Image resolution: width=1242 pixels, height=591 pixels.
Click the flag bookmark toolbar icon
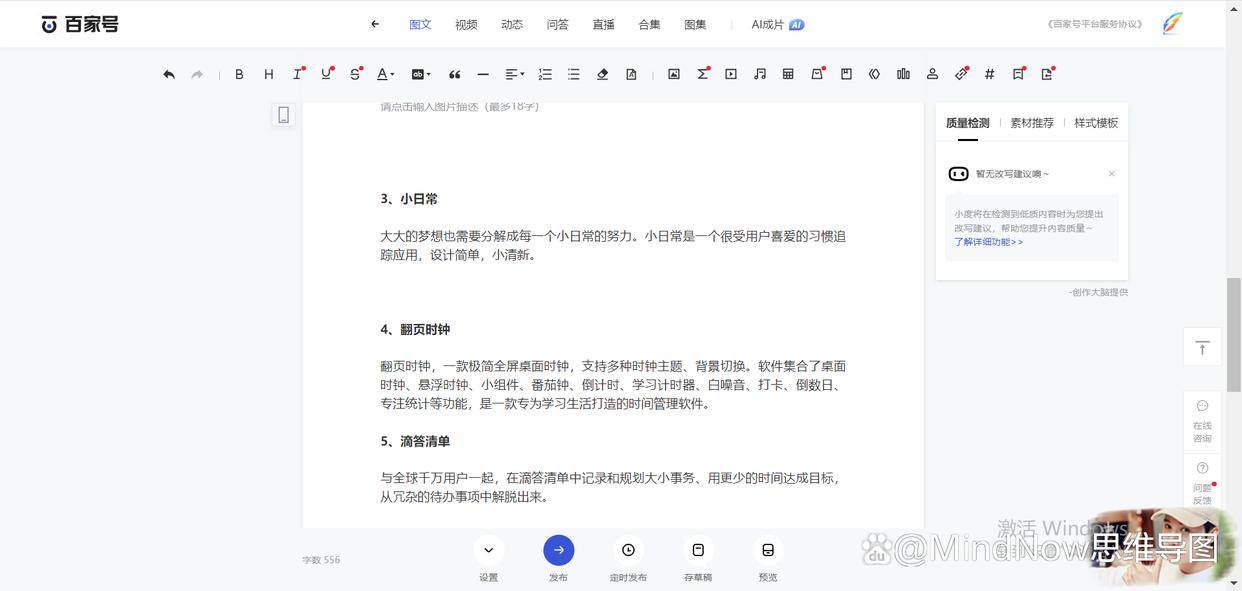(x=1018, y=74)
